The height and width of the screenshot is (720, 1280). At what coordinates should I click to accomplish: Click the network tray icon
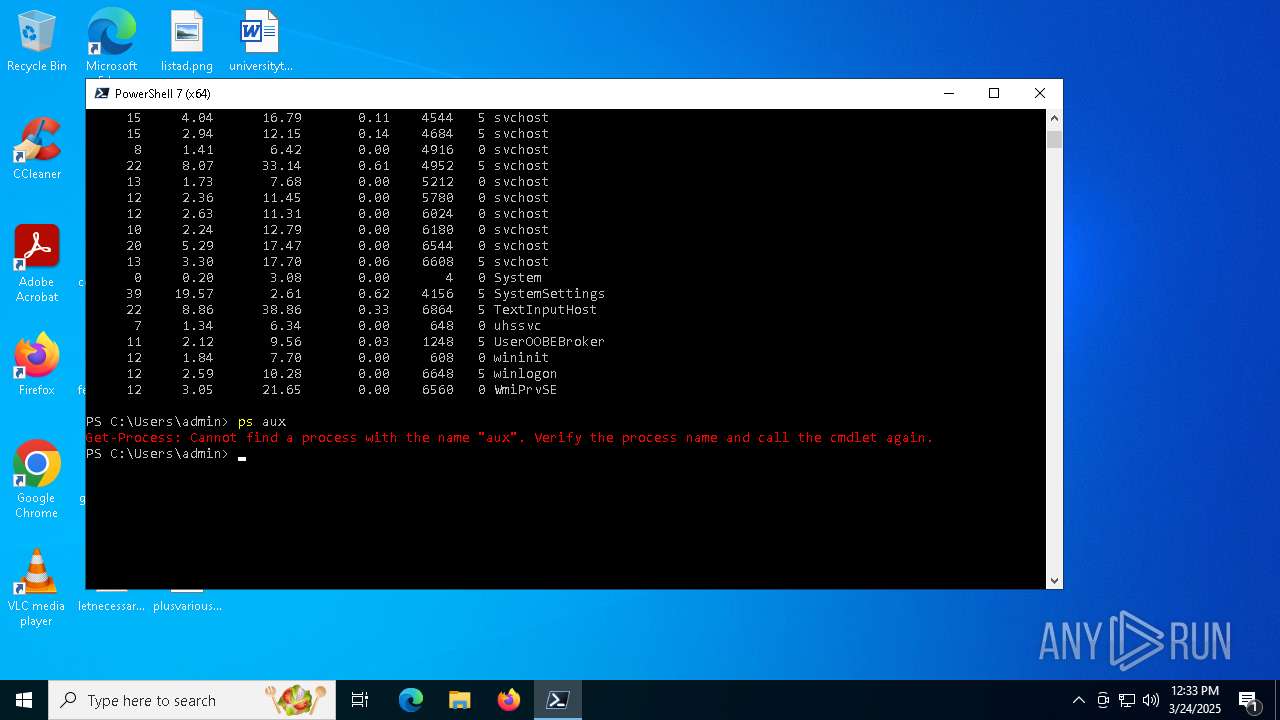click(1127, 700)
